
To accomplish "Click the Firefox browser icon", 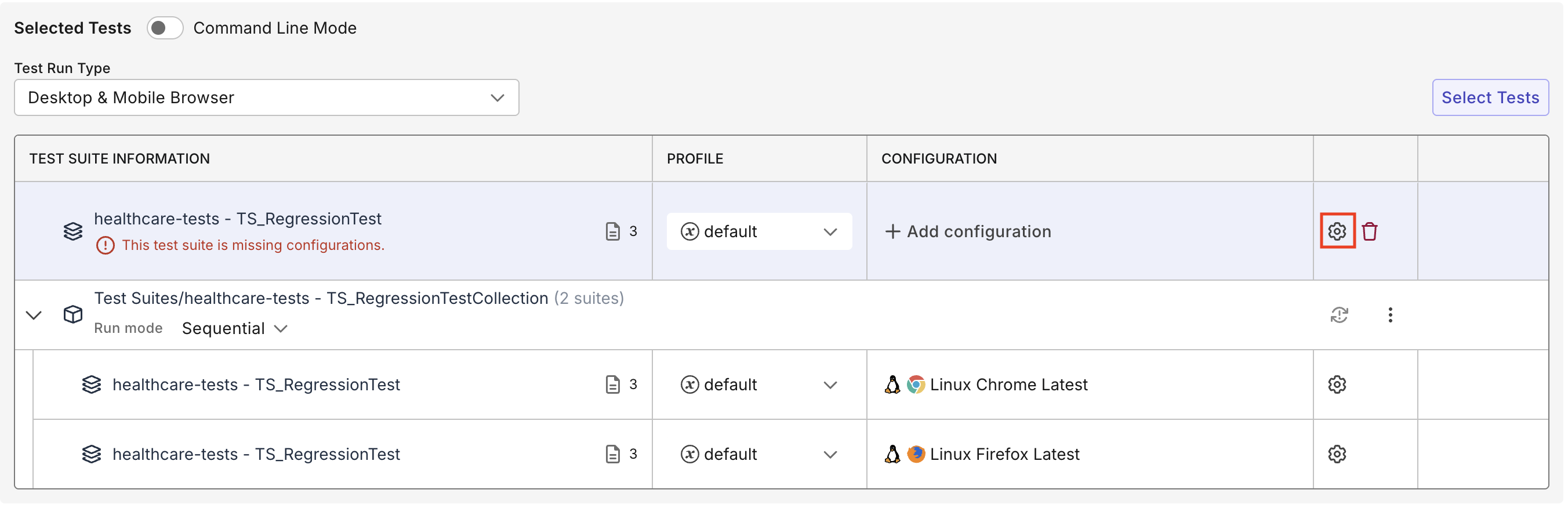I will coord(916,455).
